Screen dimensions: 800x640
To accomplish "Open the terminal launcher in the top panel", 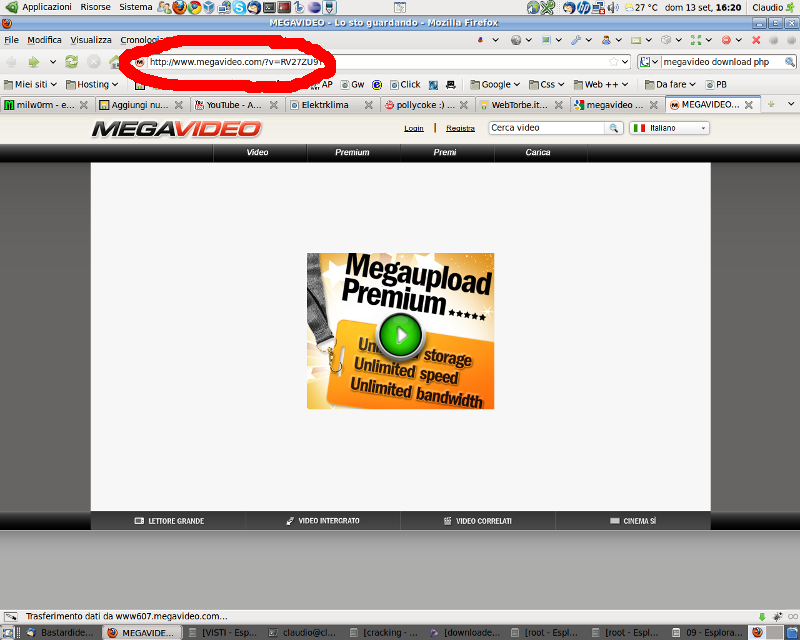I will pos(269,7).
